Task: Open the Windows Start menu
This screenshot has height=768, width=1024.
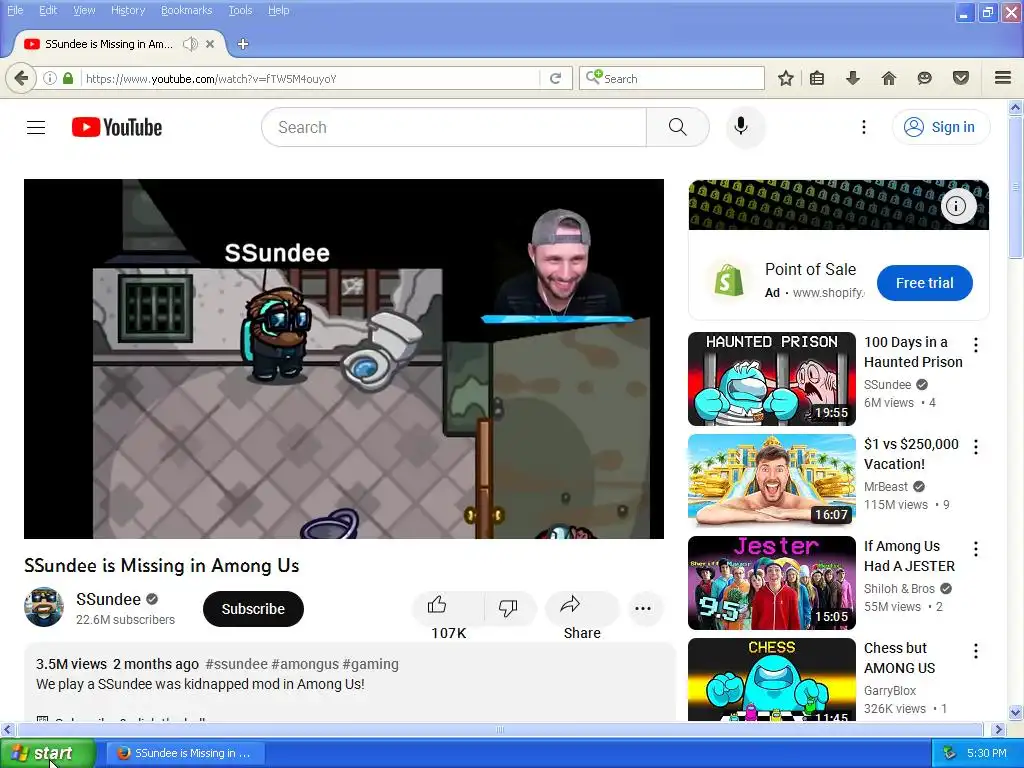Action: [48, 753]
